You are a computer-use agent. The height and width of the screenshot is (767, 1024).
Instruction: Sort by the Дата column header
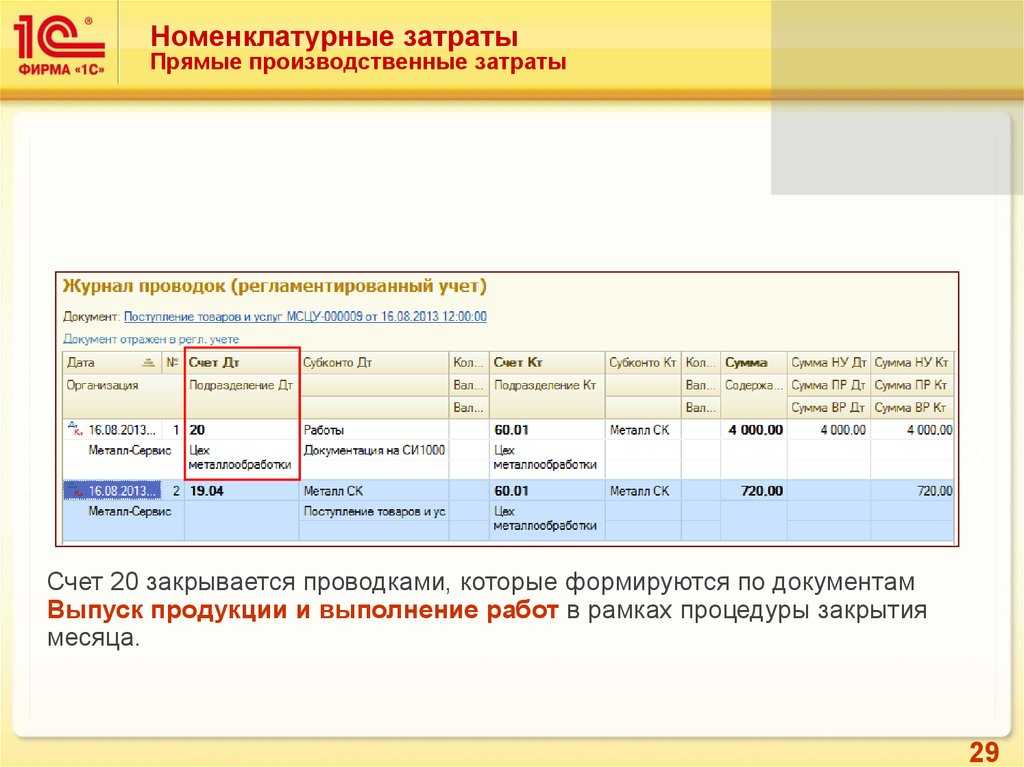click(112, 363)
